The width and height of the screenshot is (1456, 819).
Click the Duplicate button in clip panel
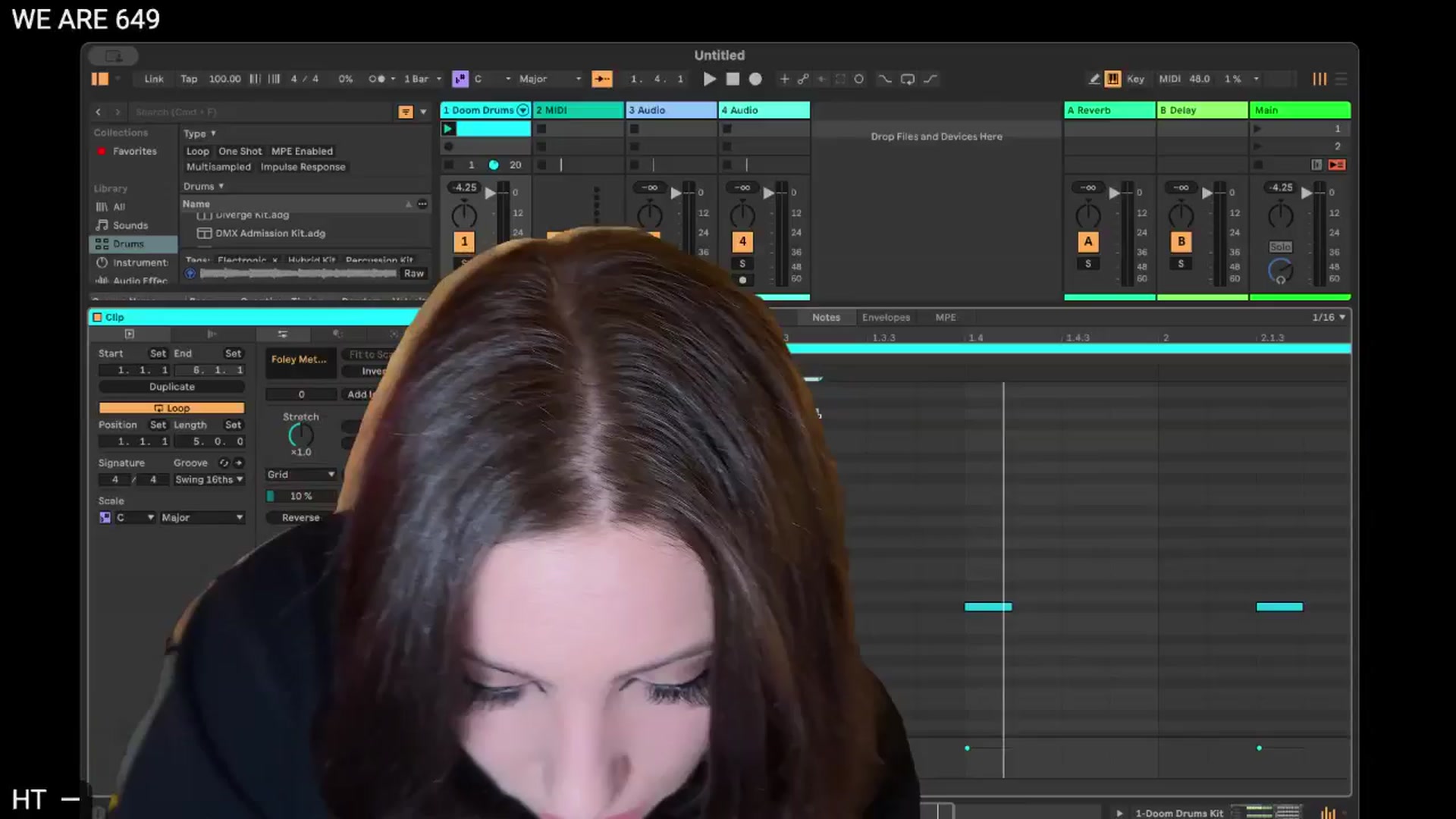[171, 387]
